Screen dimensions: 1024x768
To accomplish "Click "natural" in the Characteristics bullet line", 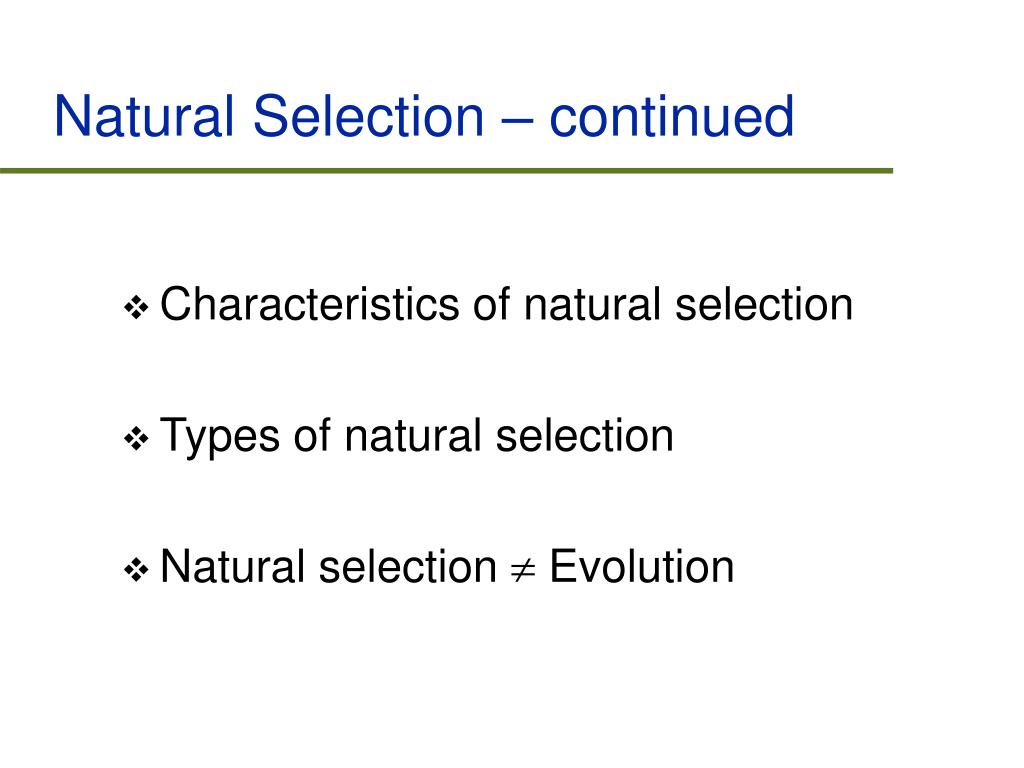I will point(592,304).
